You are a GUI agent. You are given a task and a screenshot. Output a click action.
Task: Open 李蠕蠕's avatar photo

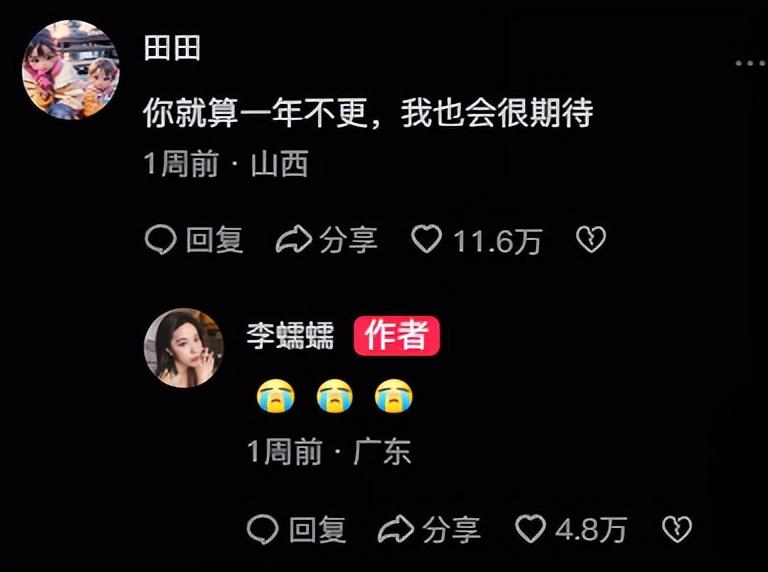pyautogui.click(x=184, y=348)
